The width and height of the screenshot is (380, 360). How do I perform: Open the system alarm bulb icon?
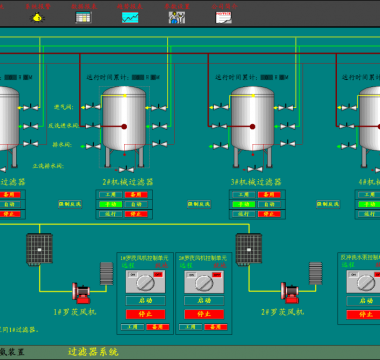[x=37, y=17]
